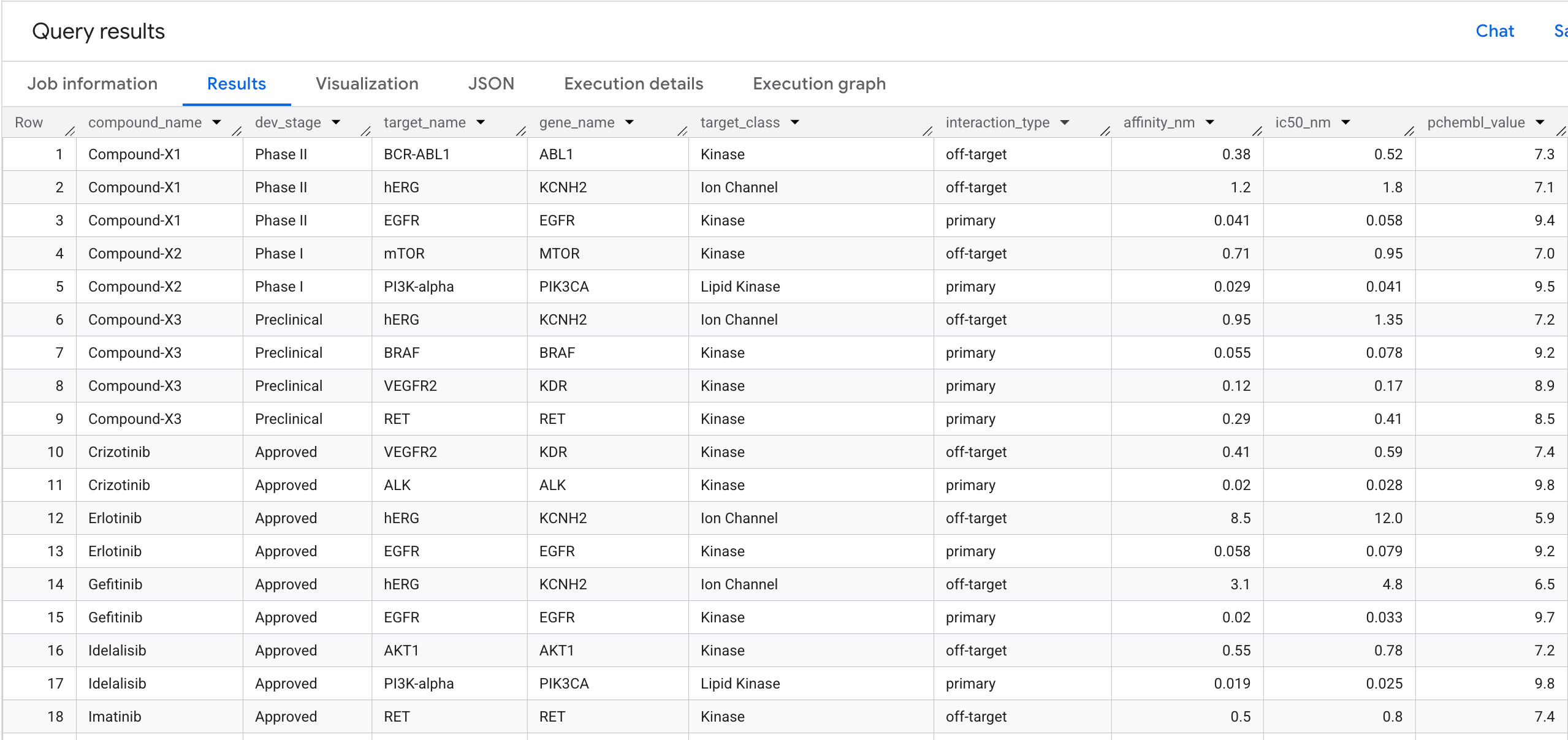Viewport: 1568px width, 740px height.
Task: Click target_name column resize handle
Action: (x=521, y=130)
